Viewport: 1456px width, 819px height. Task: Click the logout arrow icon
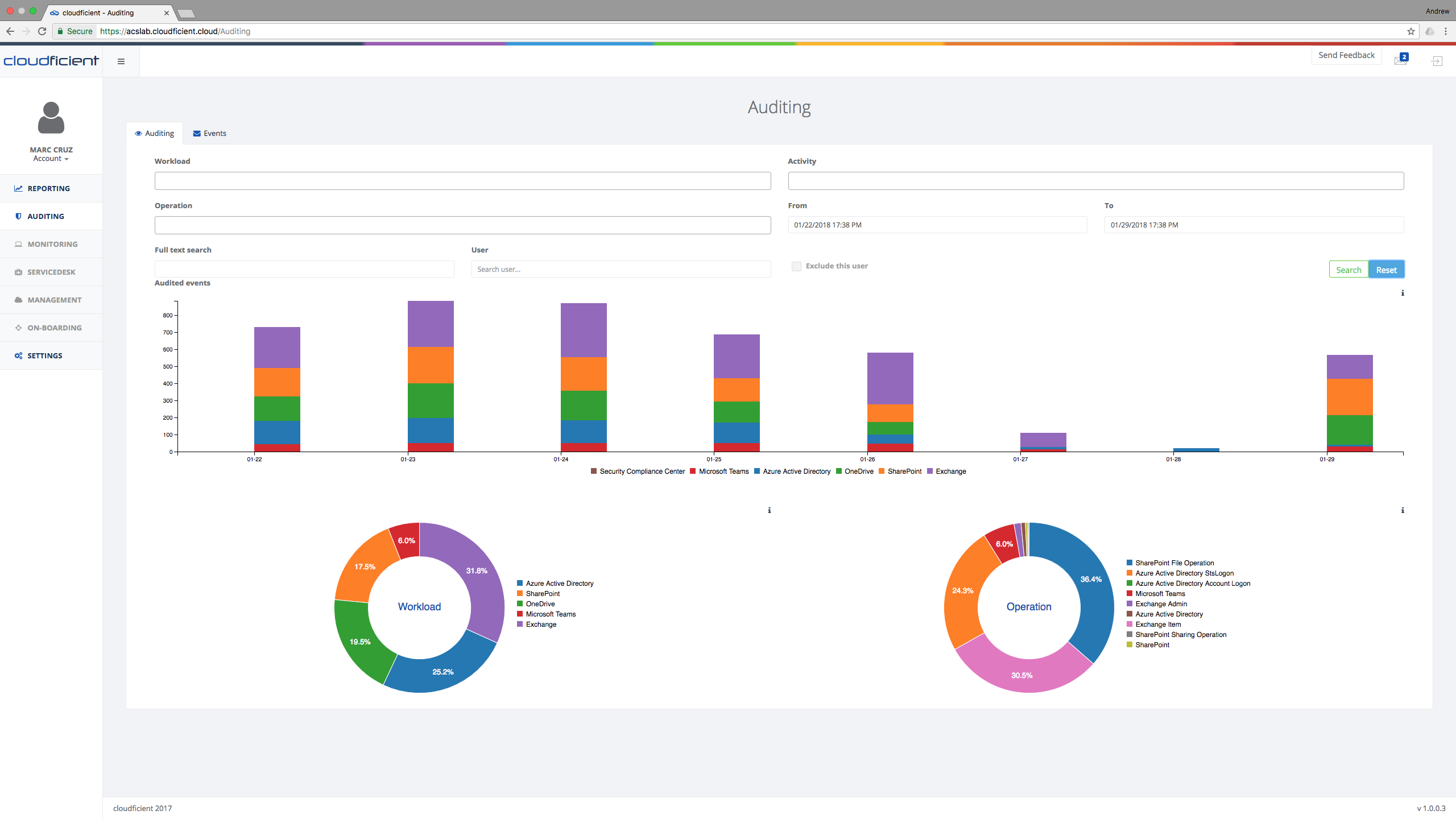tap(1438, 60)
